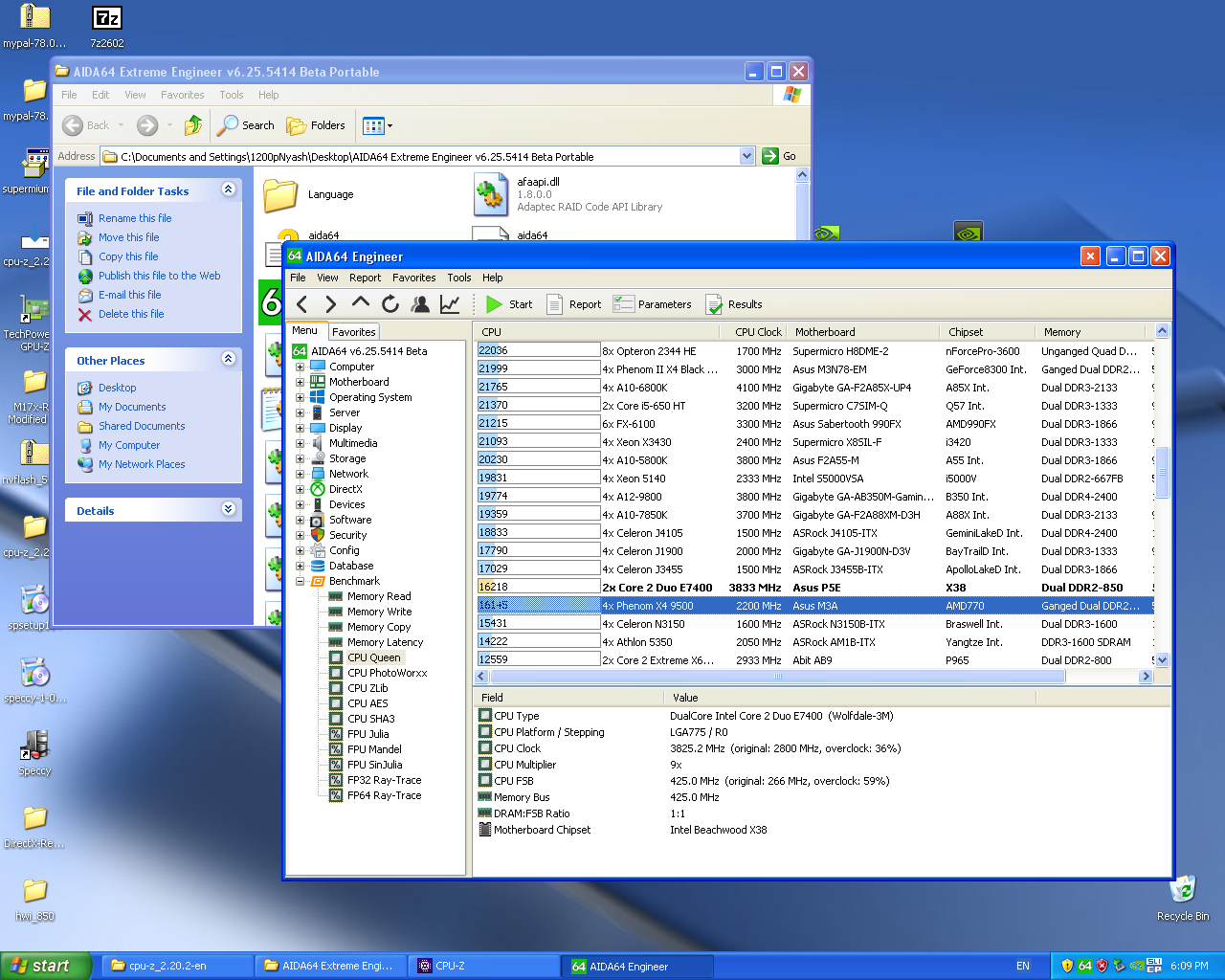Select the 2x Core 2 Duo E7400 result row
The height and width of the screenshot is (980, 1225).
pyautogui.click(x=815, y=588)
